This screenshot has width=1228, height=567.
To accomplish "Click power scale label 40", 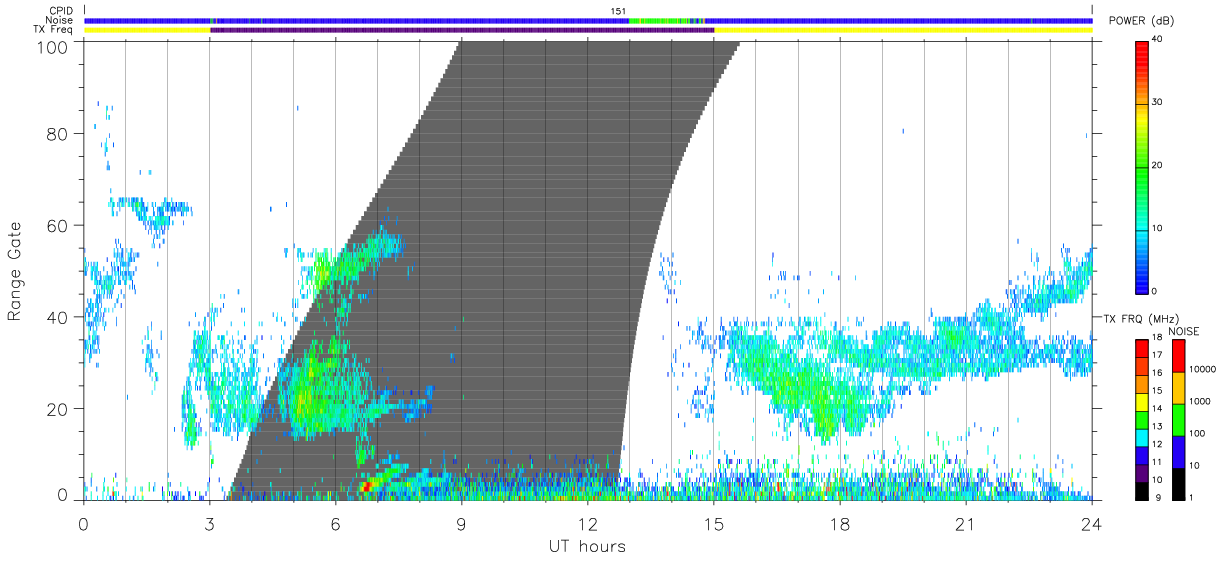I will pyautogui.click(x=1155, y=39).
